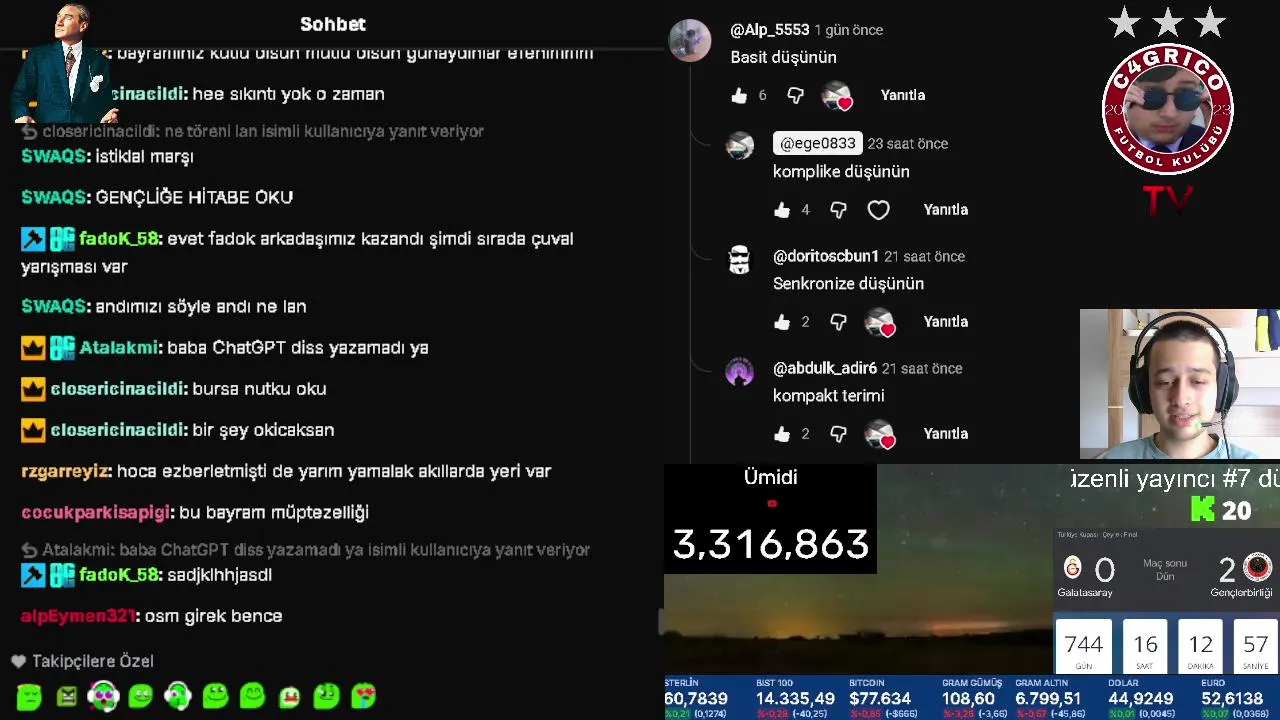
Task: Click the creator heart badge on @Alp_5553's comment
Action: coord(837,96)
